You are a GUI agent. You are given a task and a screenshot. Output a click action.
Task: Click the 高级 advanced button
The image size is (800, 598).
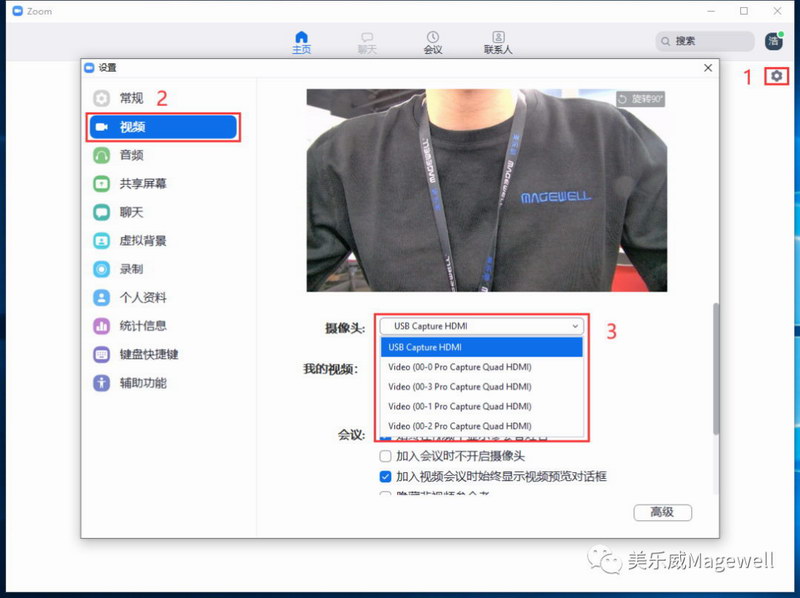[x=662, y=512]
